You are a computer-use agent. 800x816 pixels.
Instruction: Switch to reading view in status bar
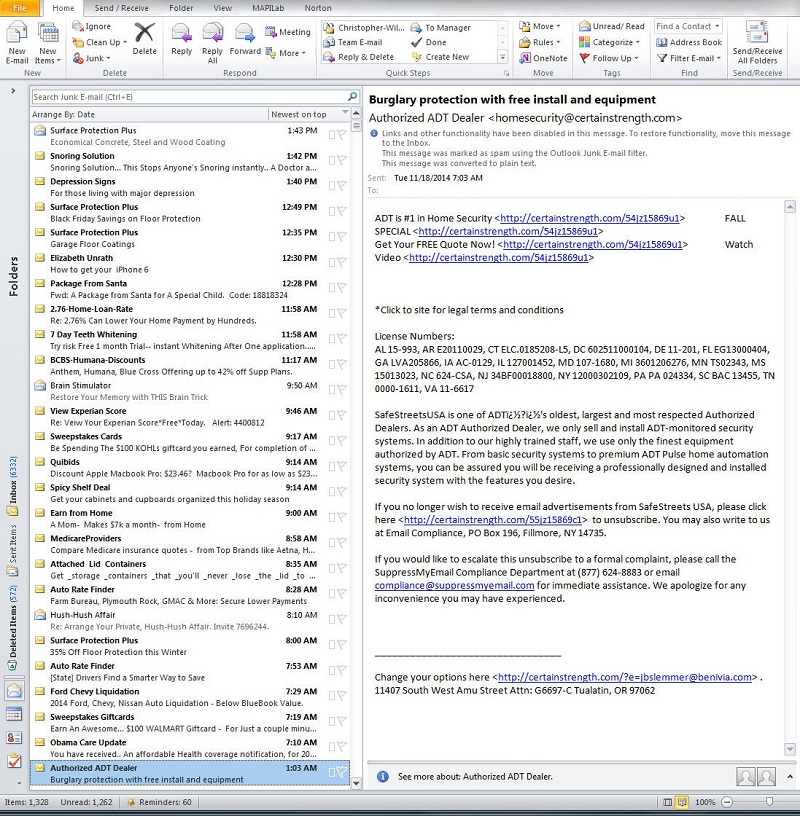coord(682,802)
